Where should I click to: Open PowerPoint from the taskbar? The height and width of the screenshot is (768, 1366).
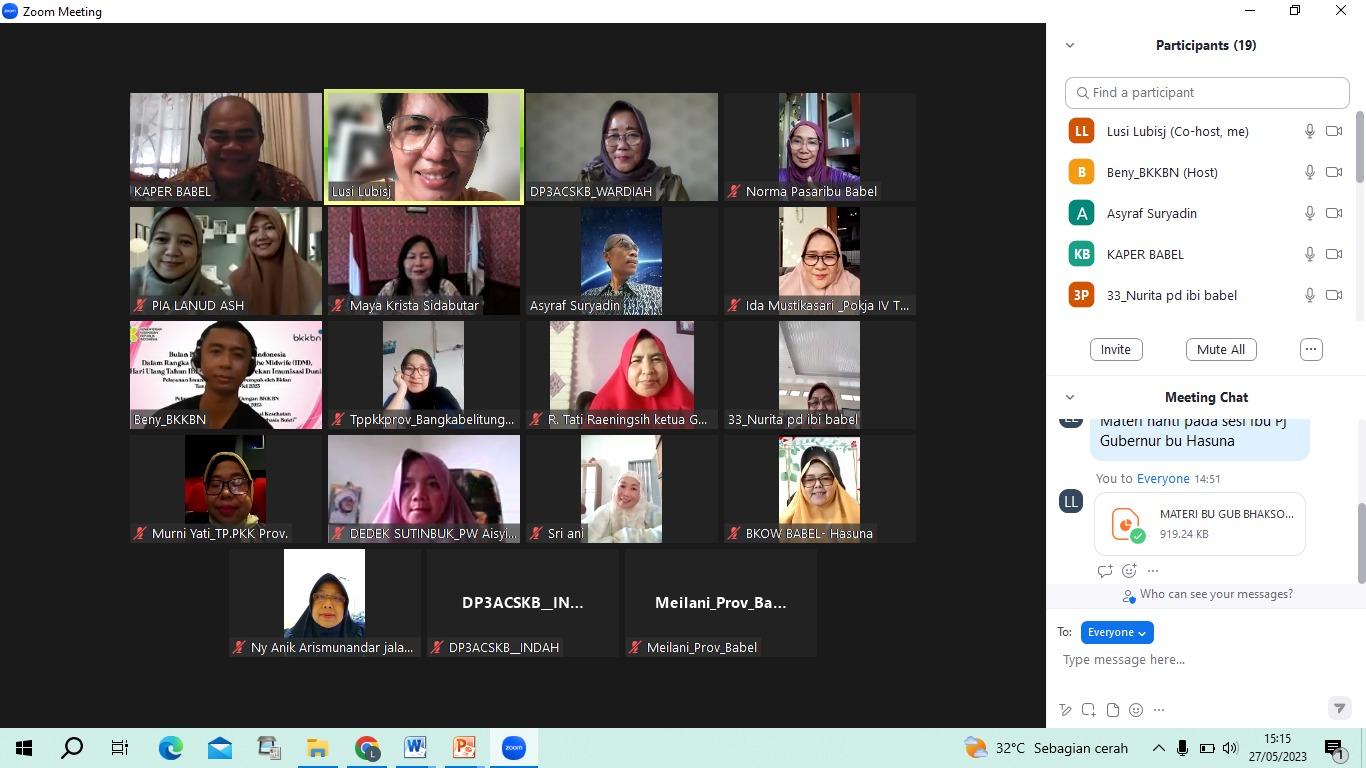[464, 747]
